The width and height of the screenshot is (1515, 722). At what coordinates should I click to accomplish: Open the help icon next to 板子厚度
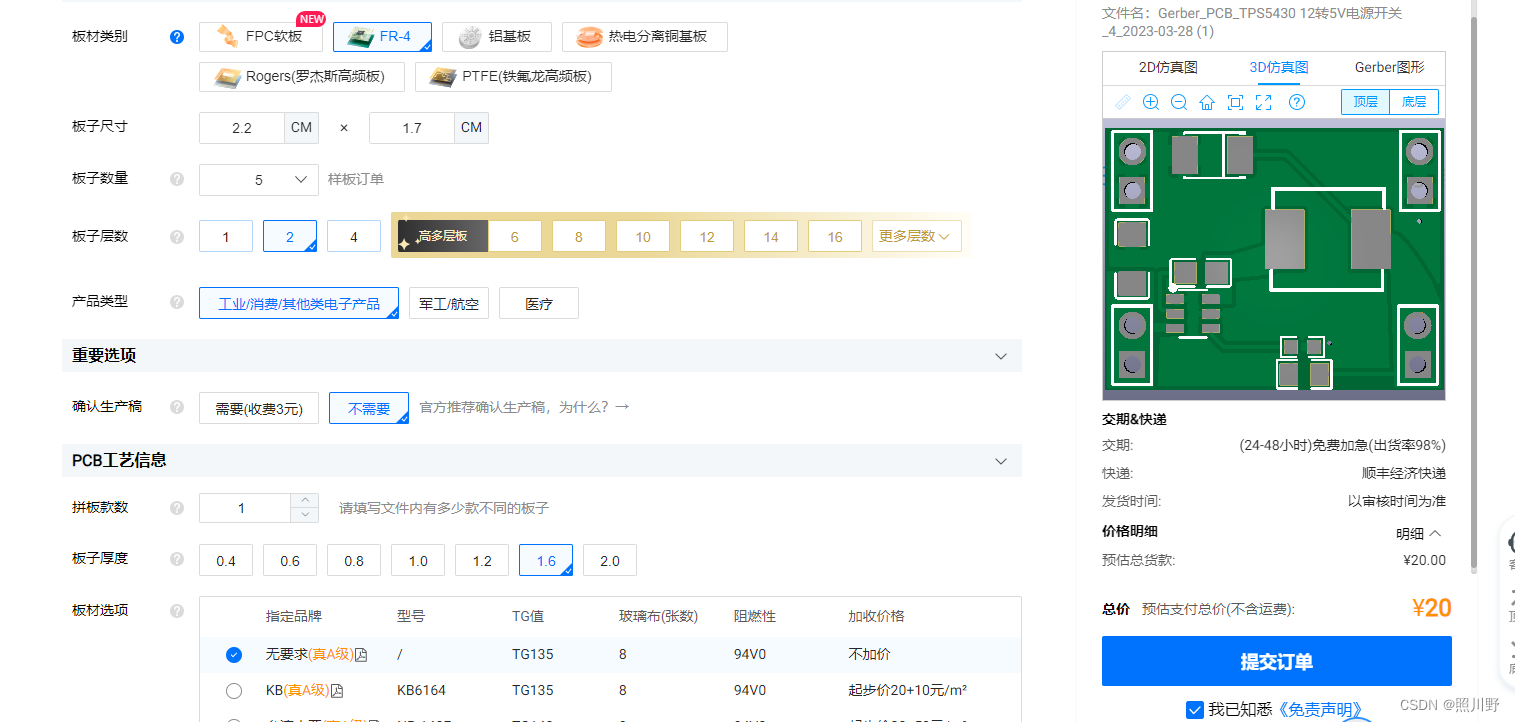177,559
